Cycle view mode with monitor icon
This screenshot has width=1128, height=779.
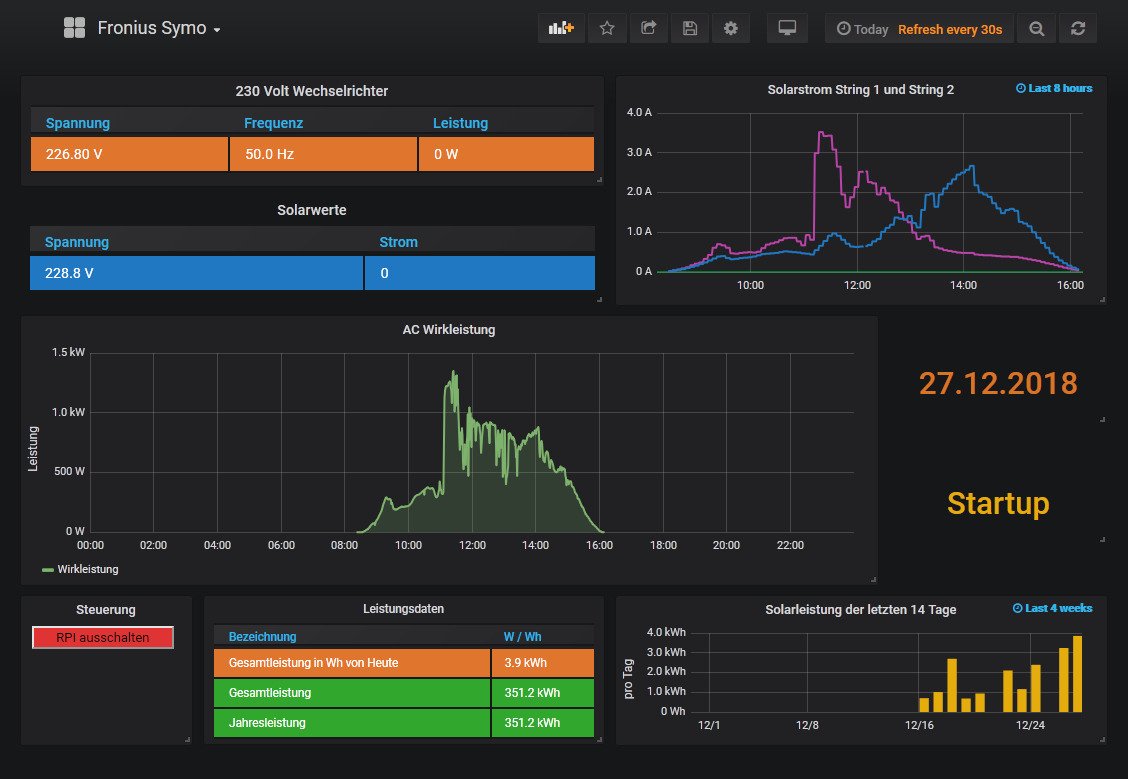(x=787, y=29)
